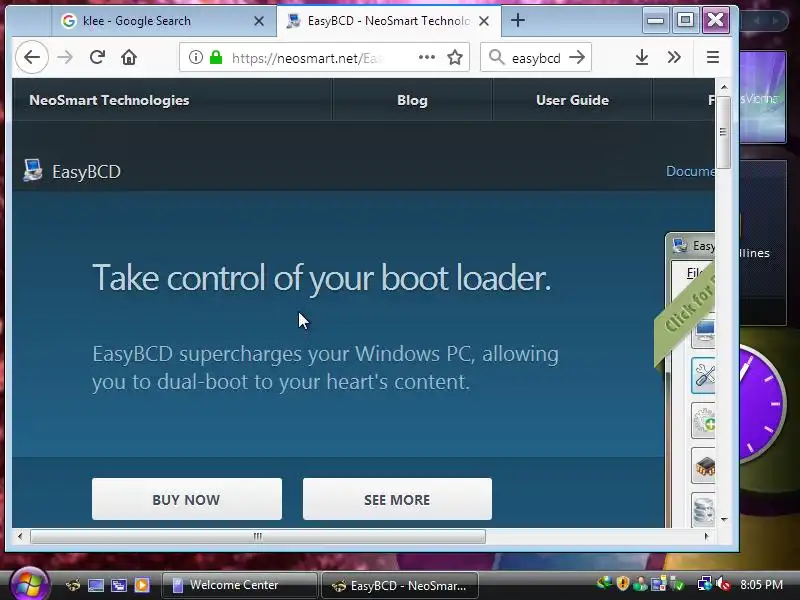800x600 pixels.
Task: Show site information for neosmart.net
Action: [195, 57]
